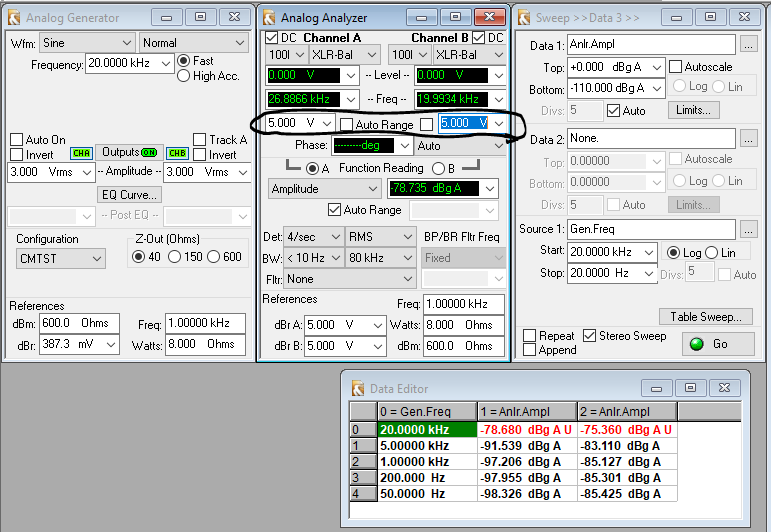Open the Data 1 browse button
This screenshot has height=532, width=771.
(748, 45)
